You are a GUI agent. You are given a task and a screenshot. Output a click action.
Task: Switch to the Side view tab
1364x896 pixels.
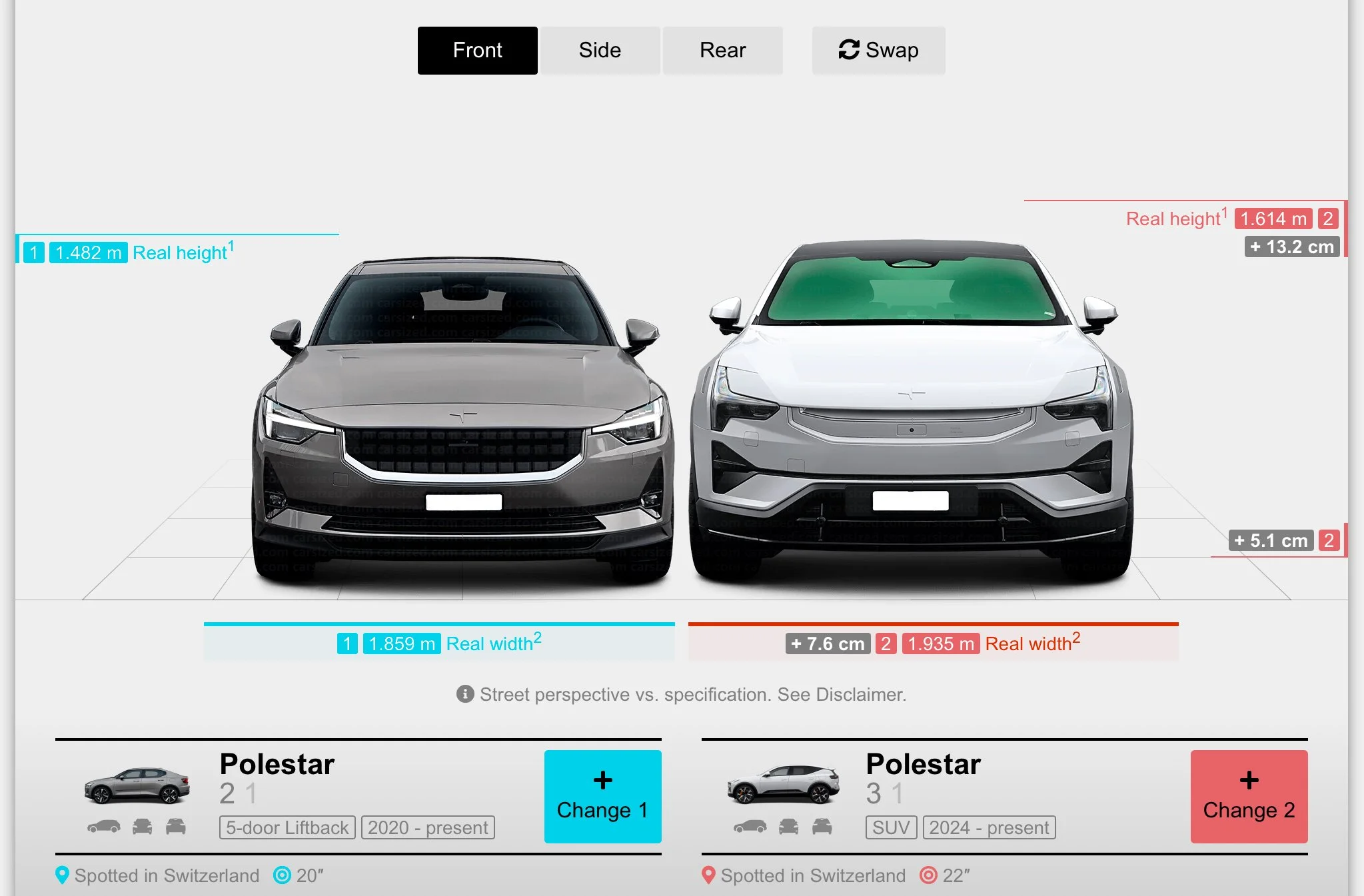[598, 50]
